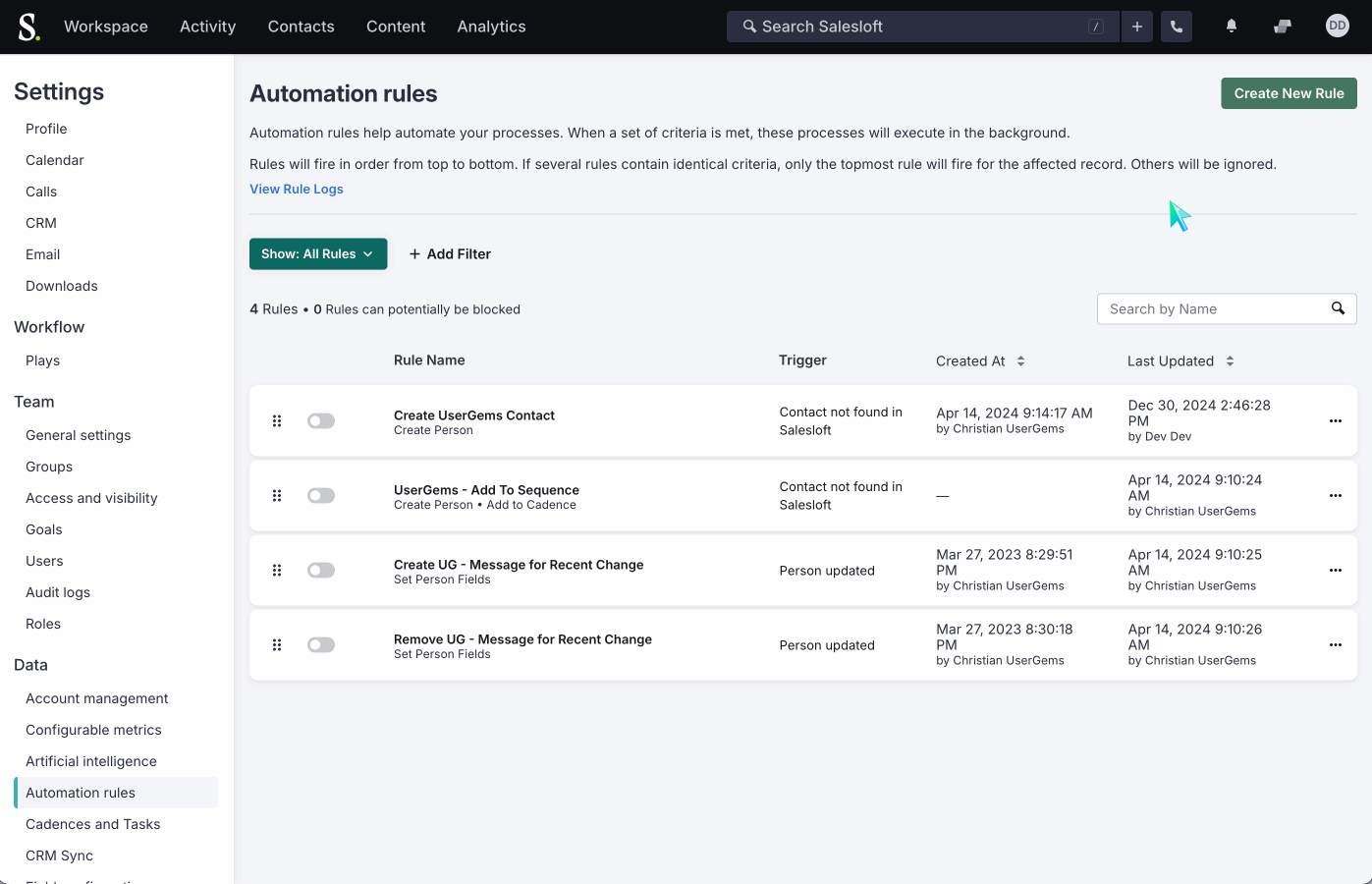Open the Content menu
The image size is (1372, 884).
click(x=396, y=27)
